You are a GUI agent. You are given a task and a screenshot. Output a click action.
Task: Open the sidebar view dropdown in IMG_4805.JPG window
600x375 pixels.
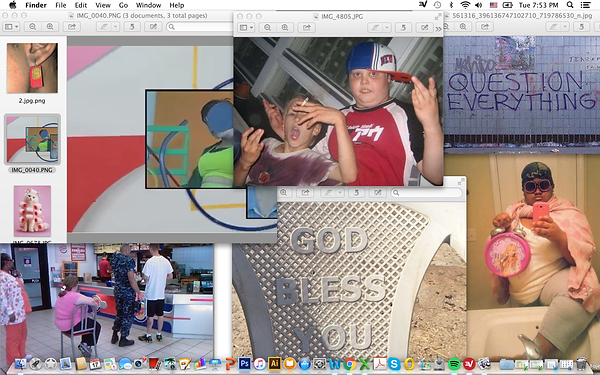pyautogui.click(x=246, y=28)
